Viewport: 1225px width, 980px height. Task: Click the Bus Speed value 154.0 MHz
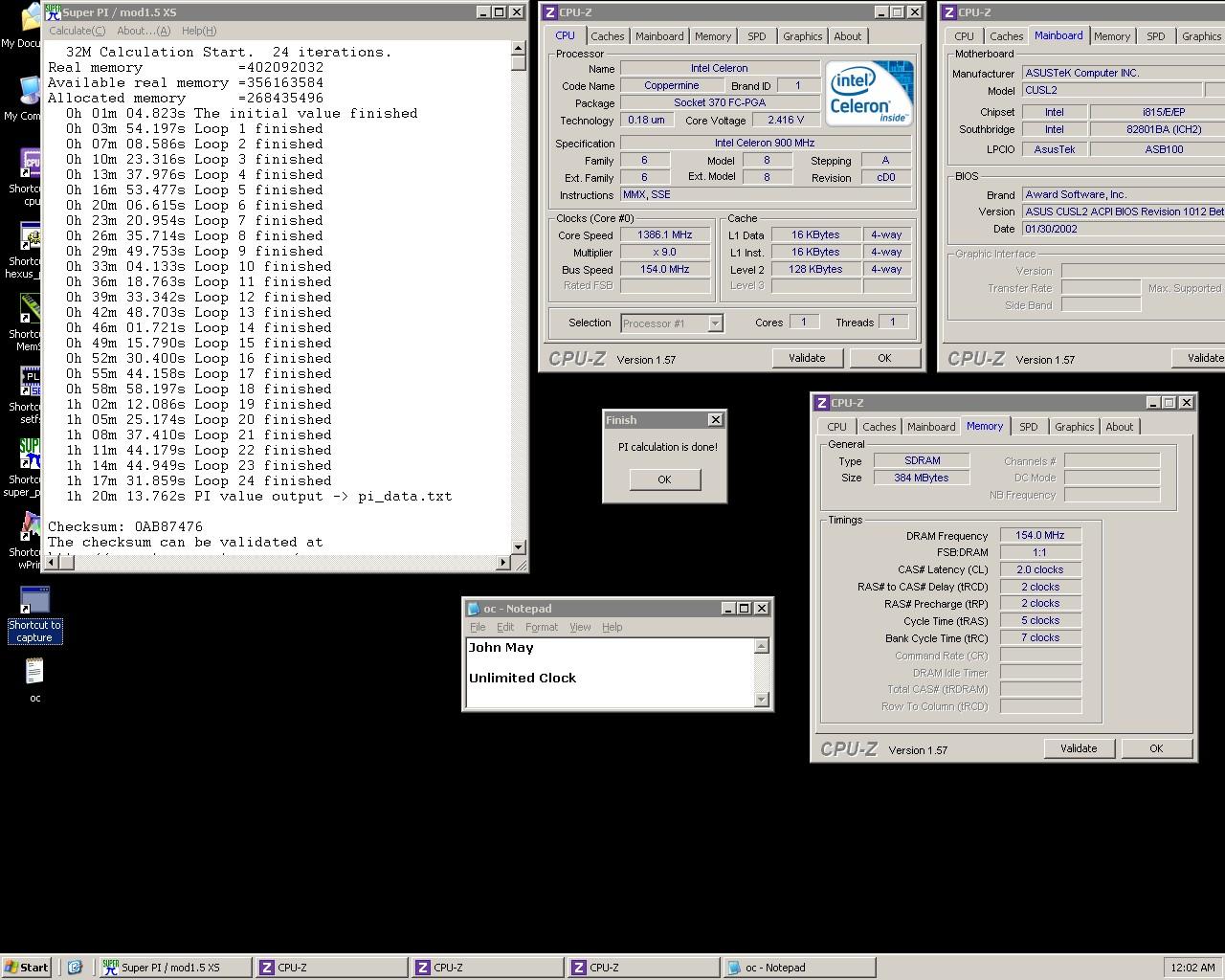click(x=664, y=270)
